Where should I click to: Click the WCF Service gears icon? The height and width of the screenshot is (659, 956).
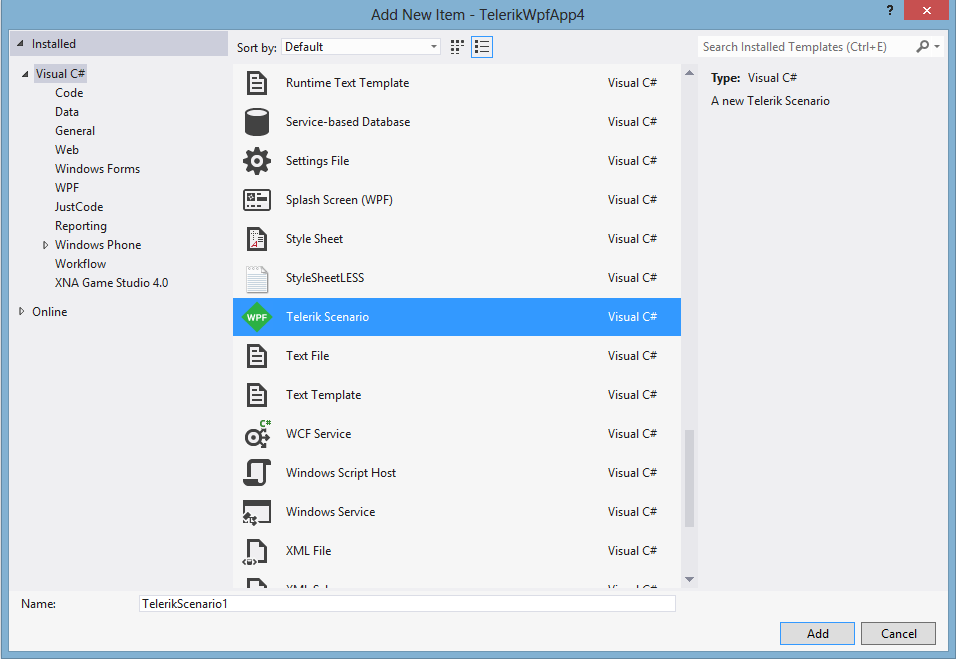click(257, 434)
